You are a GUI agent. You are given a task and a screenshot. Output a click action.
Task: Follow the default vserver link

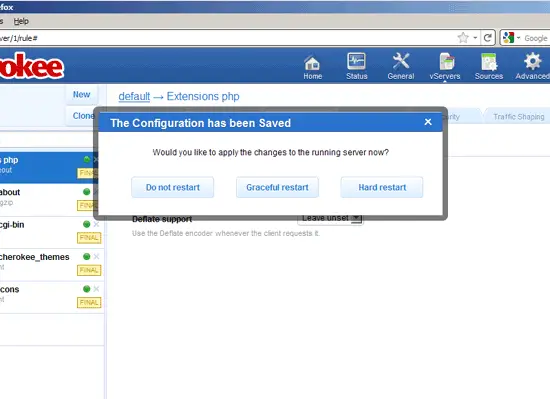click(134, 96)
